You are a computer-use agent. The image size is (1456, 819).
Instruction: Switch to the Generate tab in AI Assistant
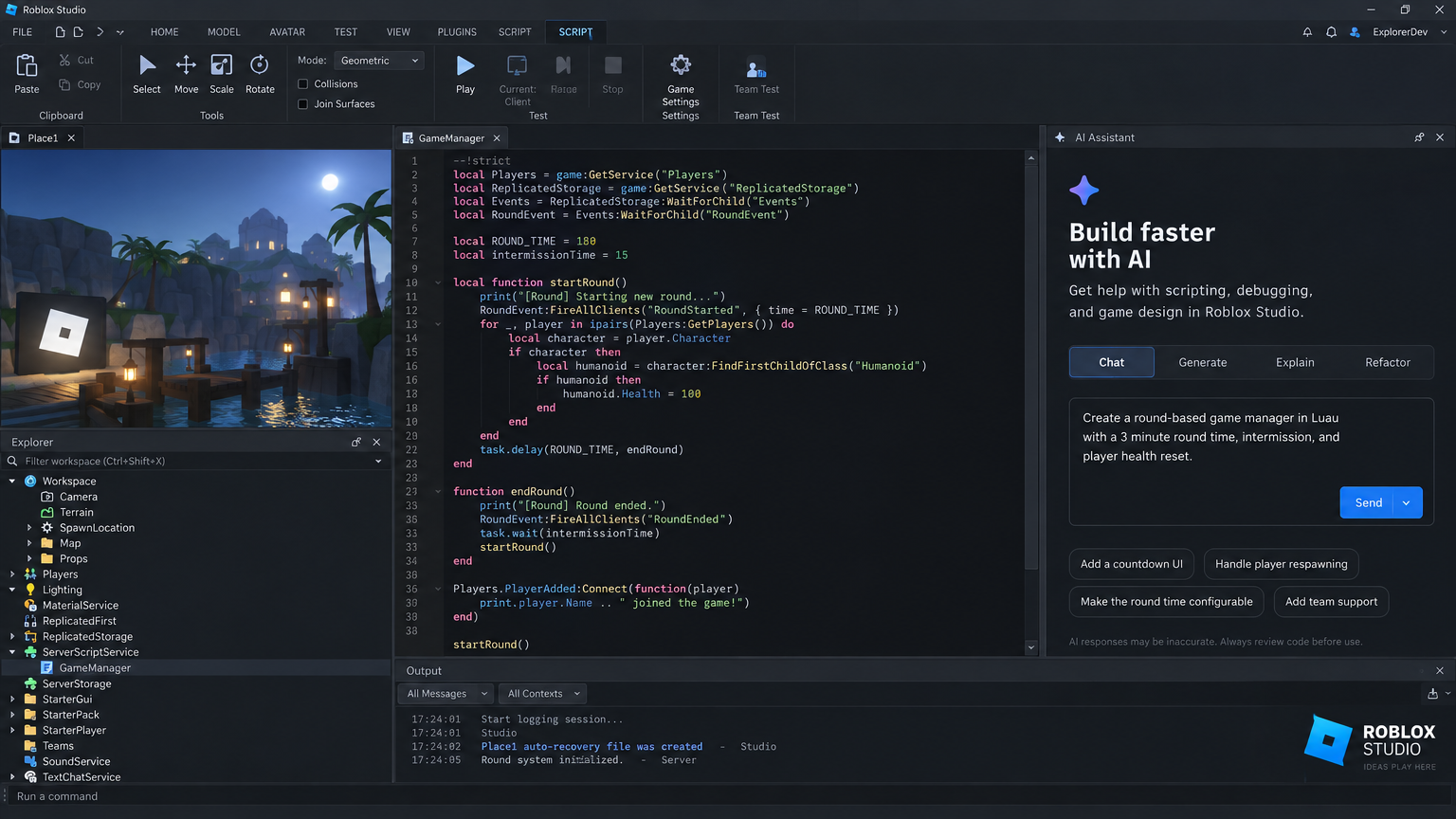coord(1202,362)
